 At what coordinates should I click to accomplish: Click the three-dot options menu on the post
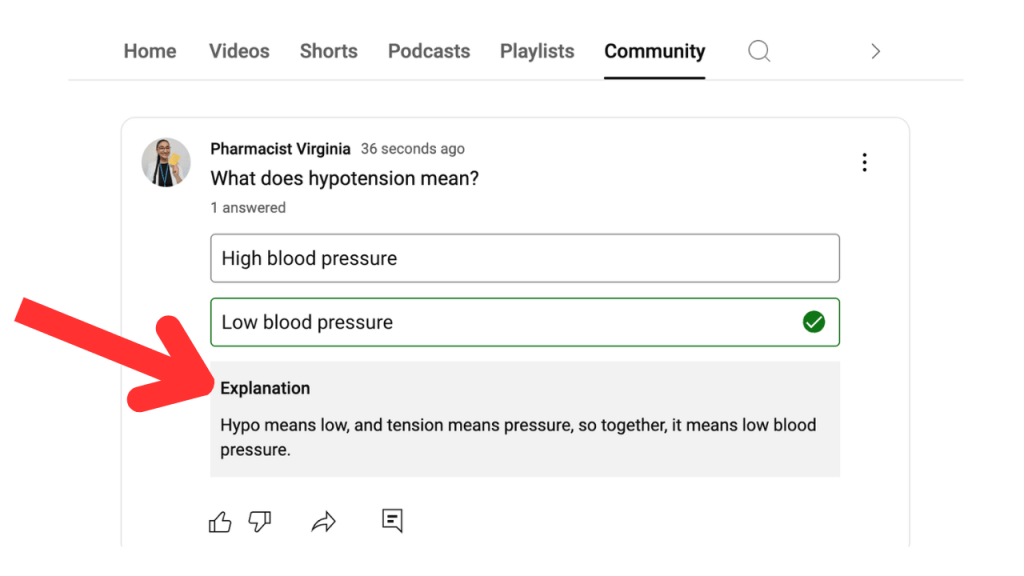coord(864,162)
